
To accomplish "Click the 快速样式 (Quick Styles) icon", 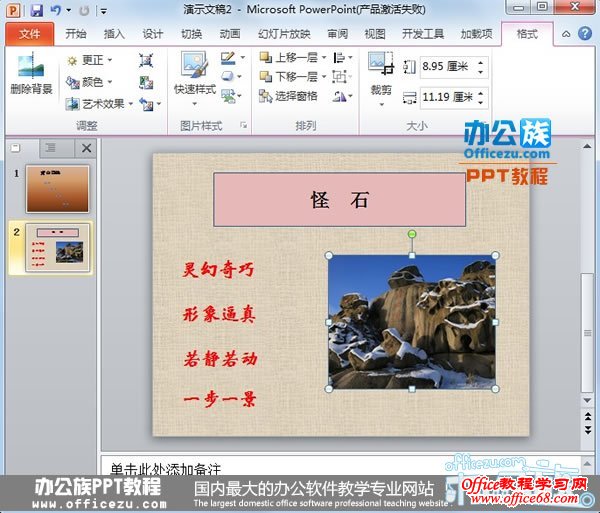I will tap(193, 72).
